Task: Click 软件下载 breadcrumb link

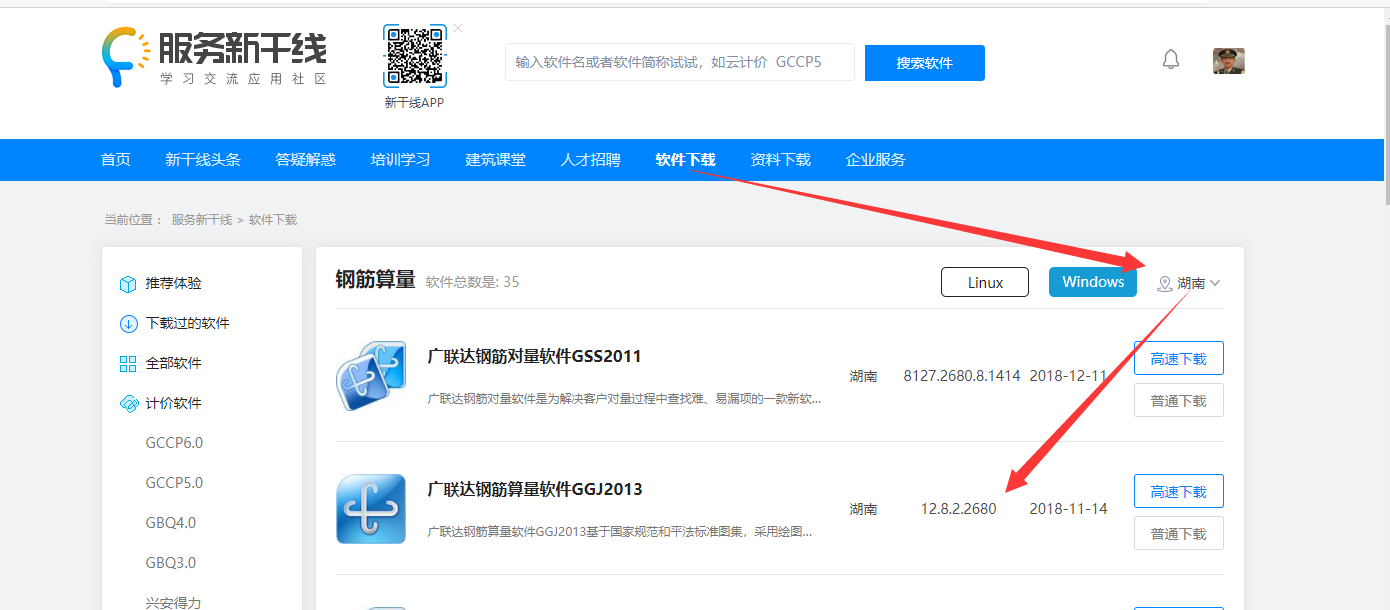Action: pos(273,220)
